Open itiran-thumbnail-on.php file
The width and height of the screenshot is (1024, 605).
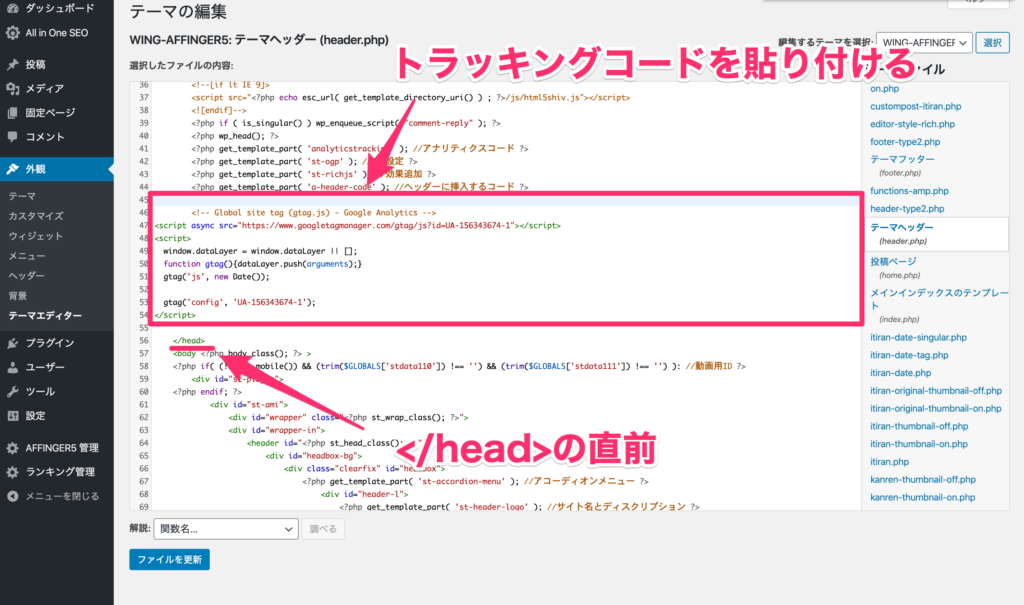click(x=919, y=443)
